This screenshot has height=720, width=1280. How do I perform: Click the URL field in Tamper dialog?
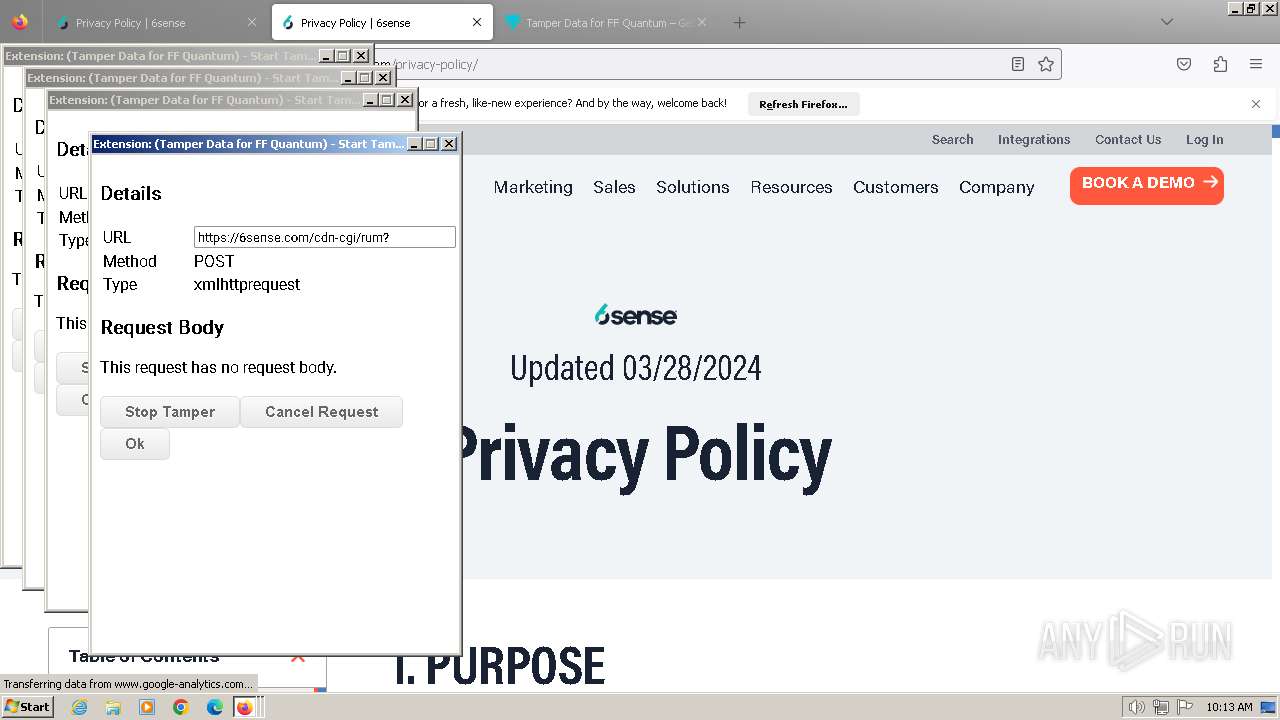click(324, 237)
